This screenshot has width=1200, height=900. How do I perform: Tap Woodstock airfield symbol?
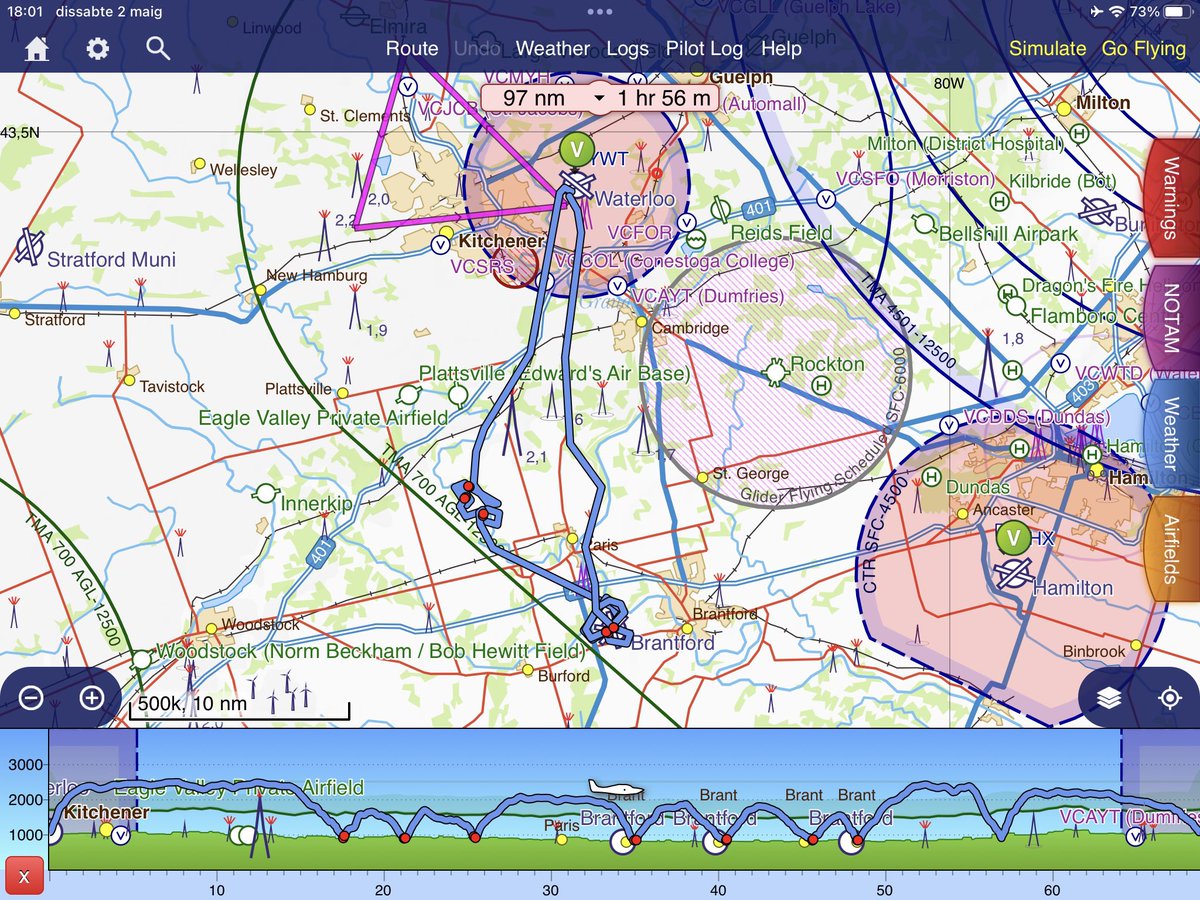point(141,660)
